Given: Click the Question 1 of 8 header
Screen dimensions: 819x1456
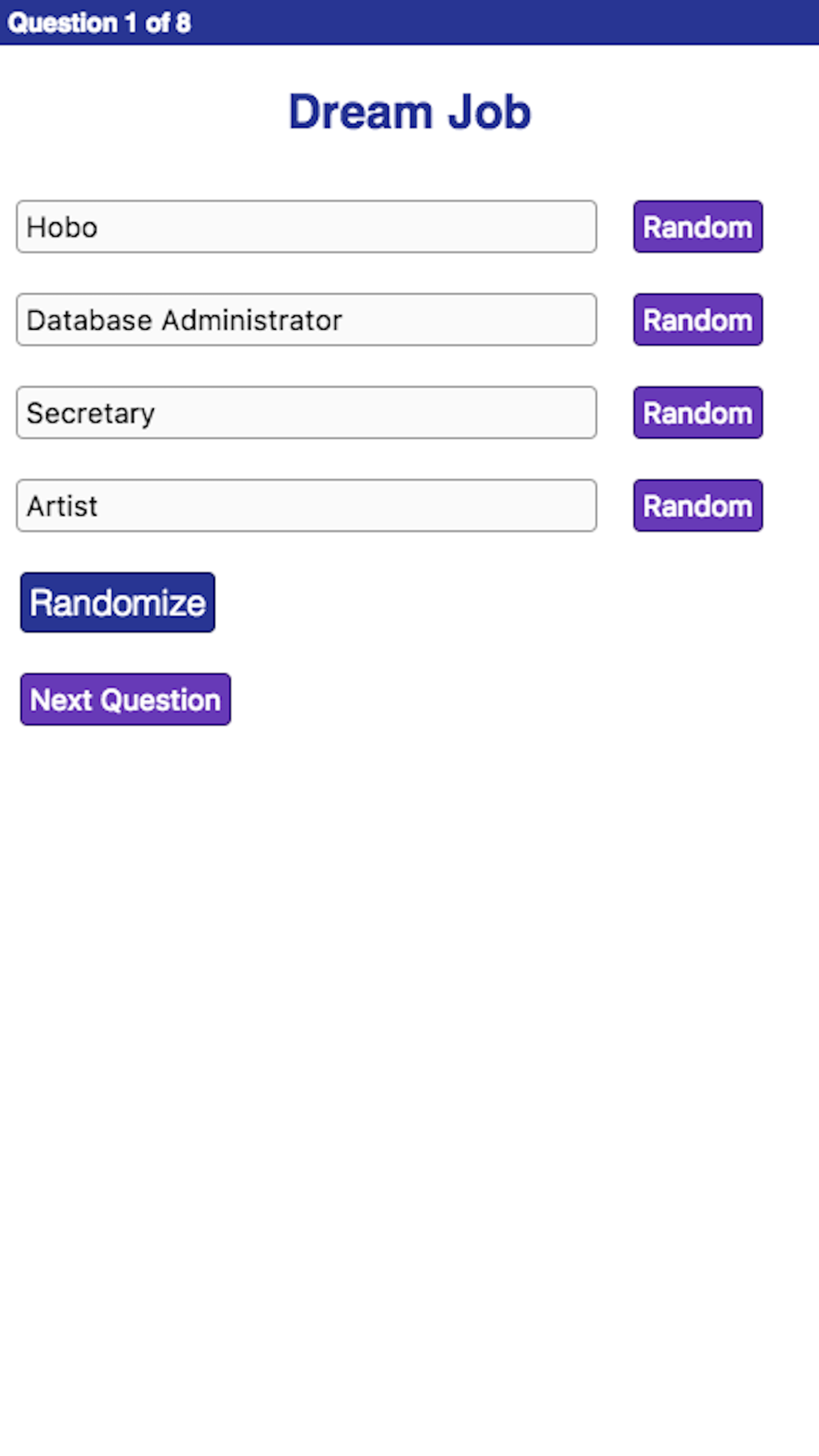Looking at the screenshot, I should (99, 22).
